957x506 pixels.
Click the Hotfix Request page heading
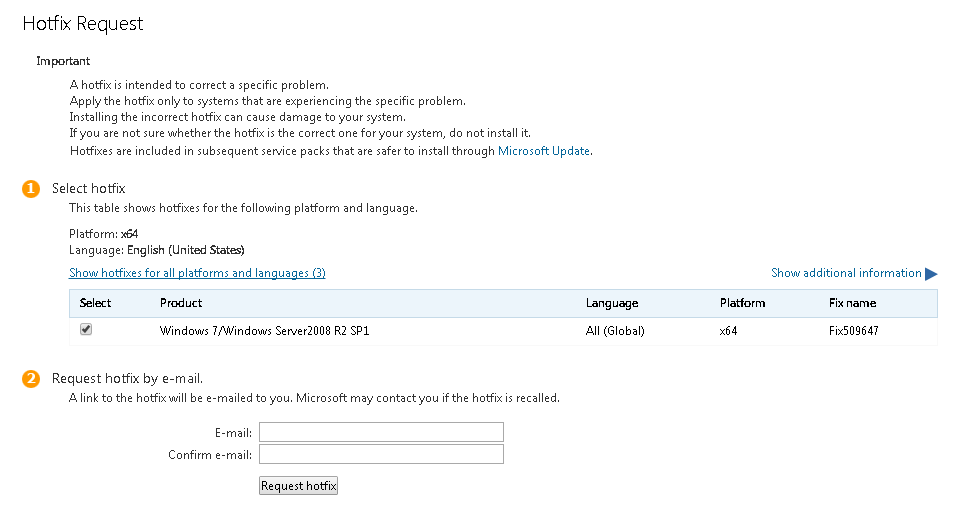(x=82, y=23)
